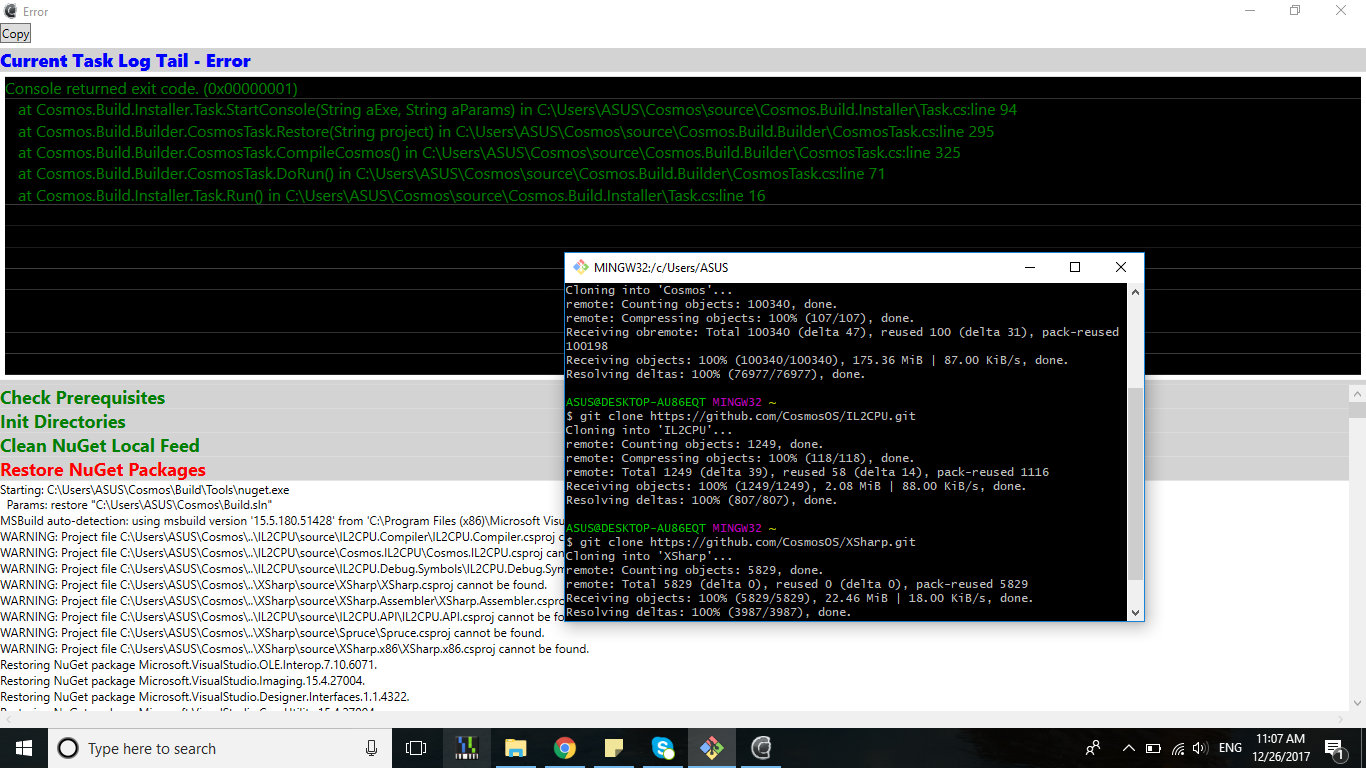Close the MINGW32 terminal window

1121,267
